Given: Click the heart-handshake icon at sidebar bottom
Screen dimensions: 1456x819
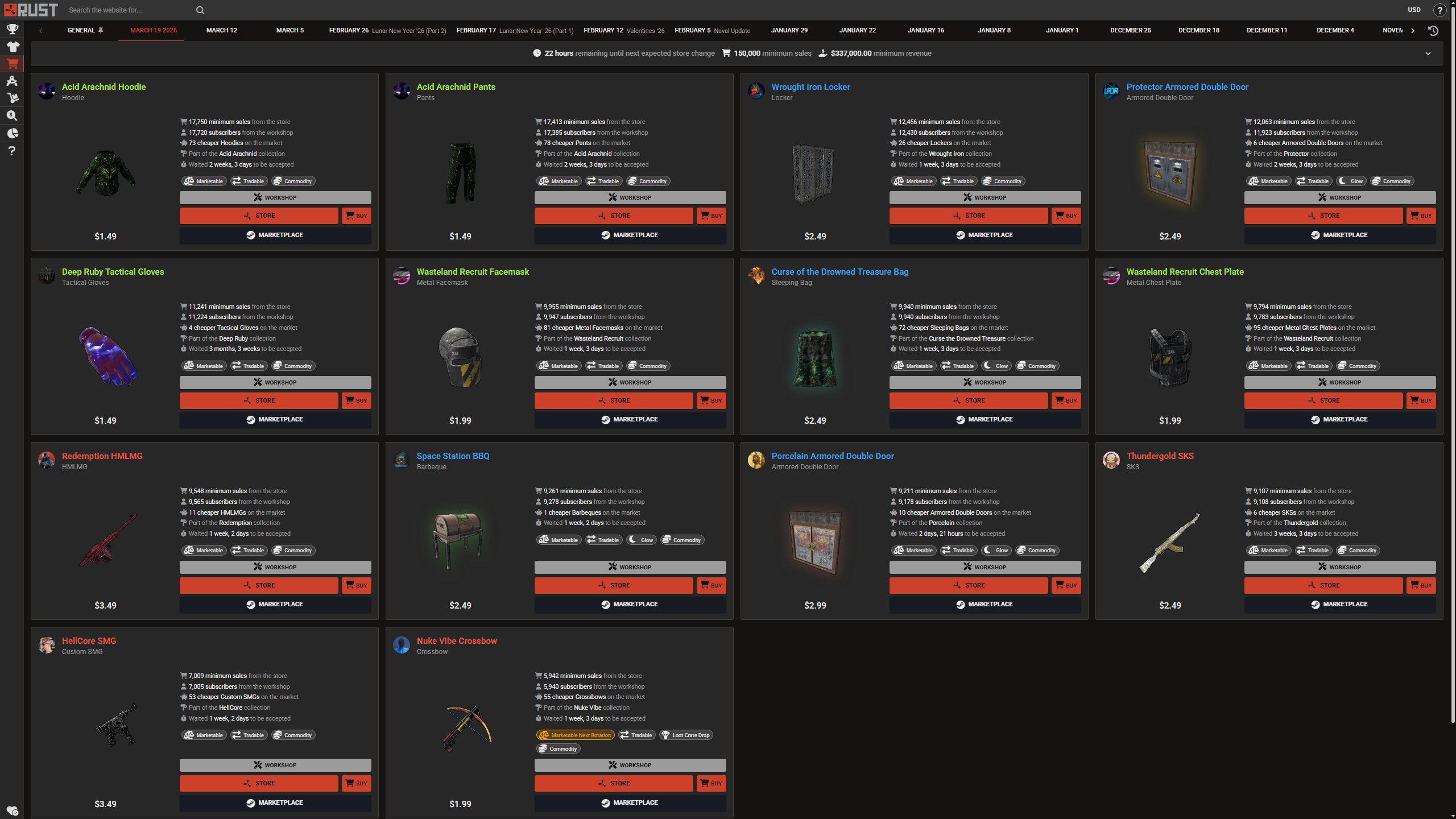Looking at the screenshot, I should (x=12, y=810).
